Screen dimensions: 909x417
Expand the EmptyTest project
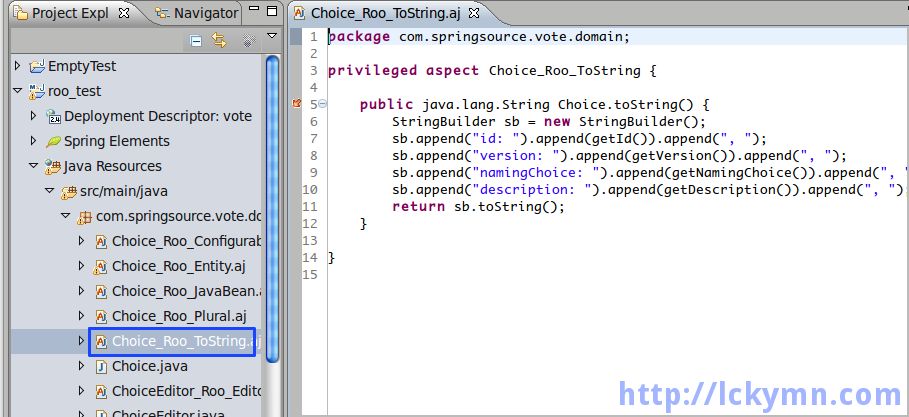[17, 66]
